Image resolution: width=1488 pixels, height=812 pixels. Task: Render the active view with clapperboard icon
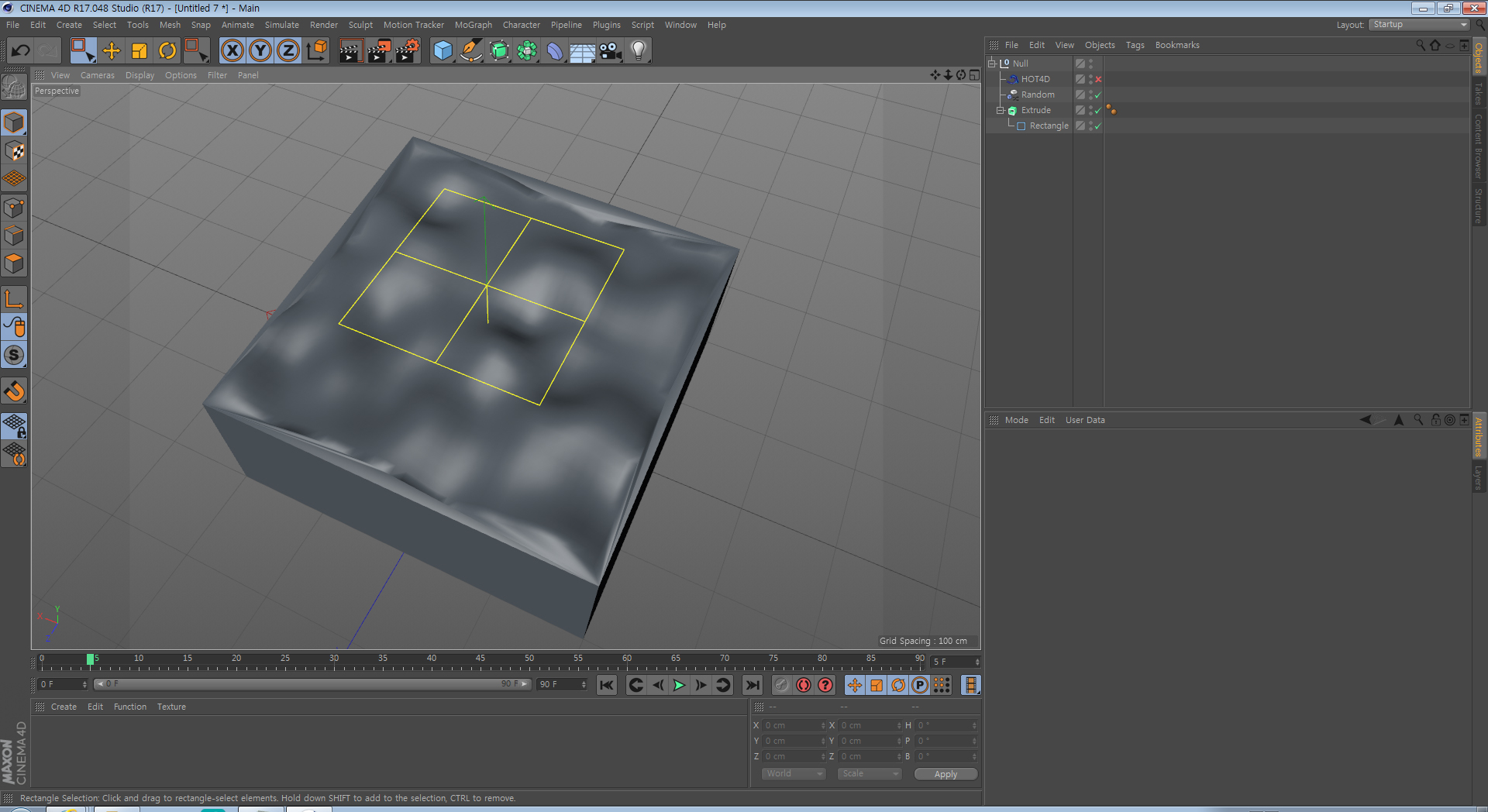point(350,51)
